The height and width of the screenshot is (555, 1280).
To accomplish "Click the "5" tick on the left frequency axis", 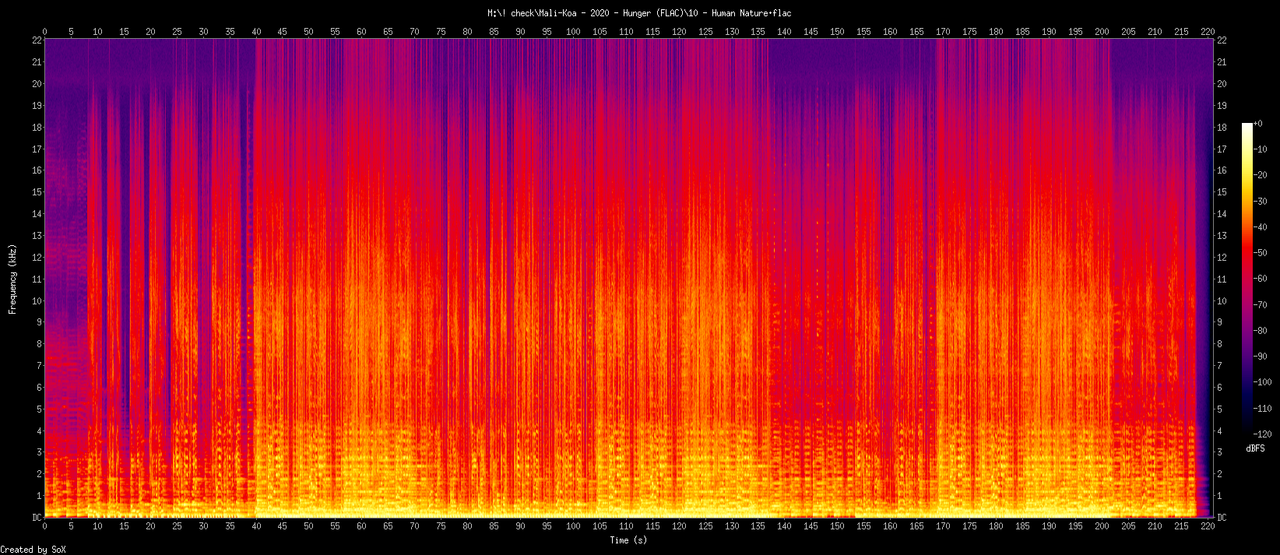I will pyautogui.click(x=38, y=409).
